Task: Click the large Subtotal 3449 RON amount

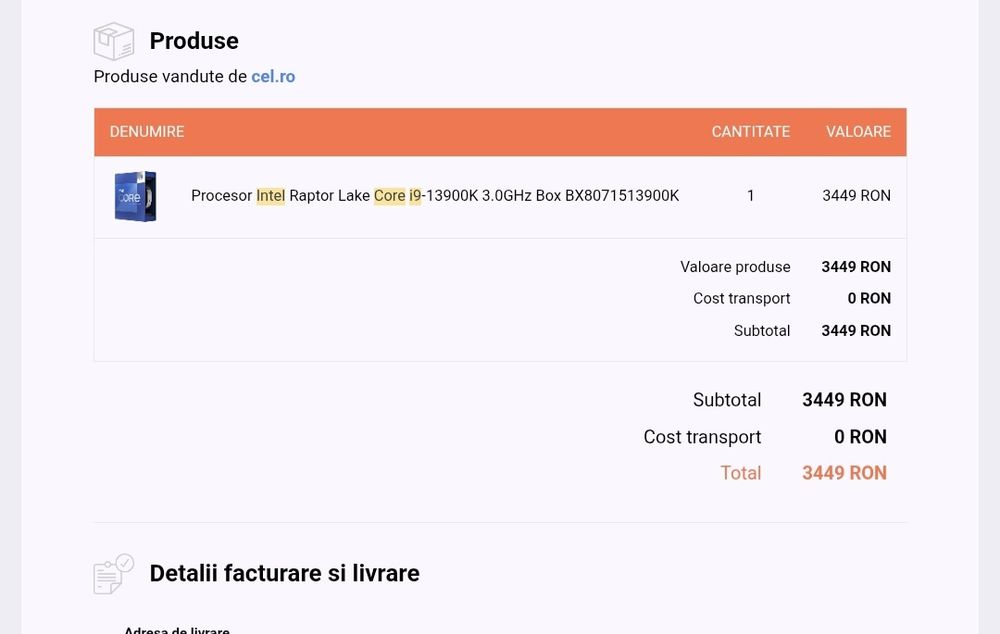Action: 844,400
